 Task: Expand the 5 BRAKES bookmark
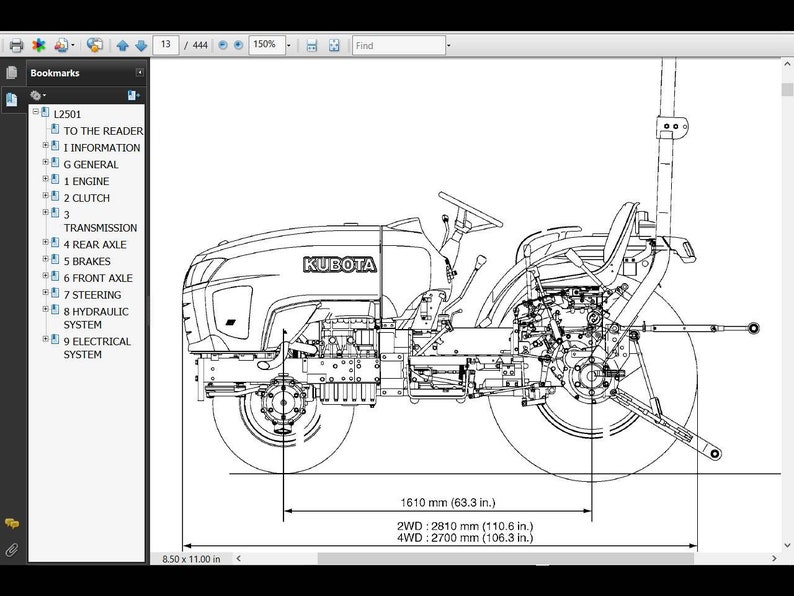point(46,259)
